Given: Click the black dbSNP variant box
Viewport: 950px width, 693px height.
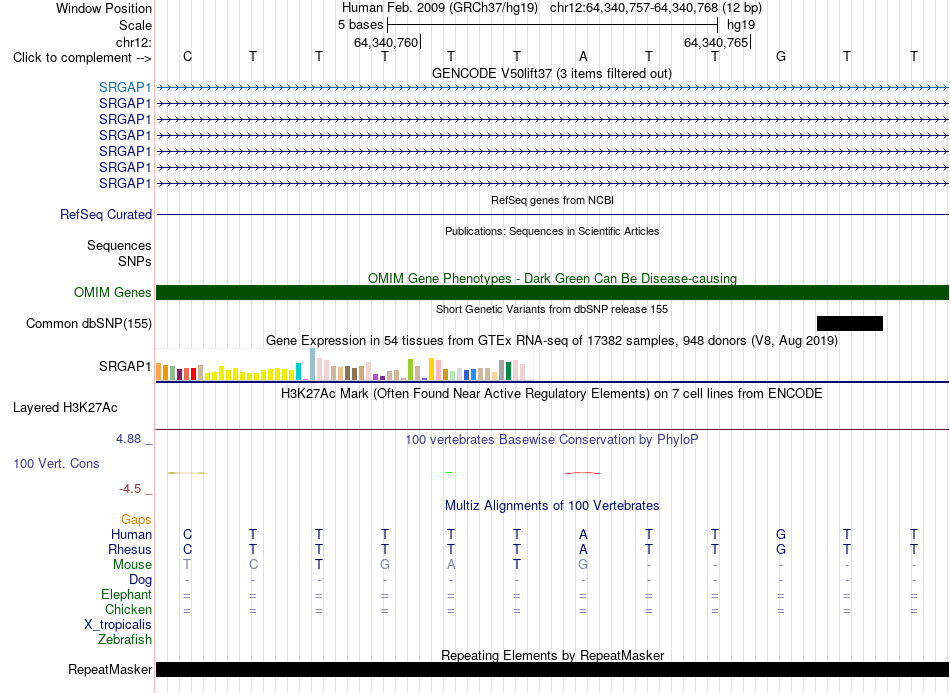Looking at the screenshot, I should click(x=849, y=323).
